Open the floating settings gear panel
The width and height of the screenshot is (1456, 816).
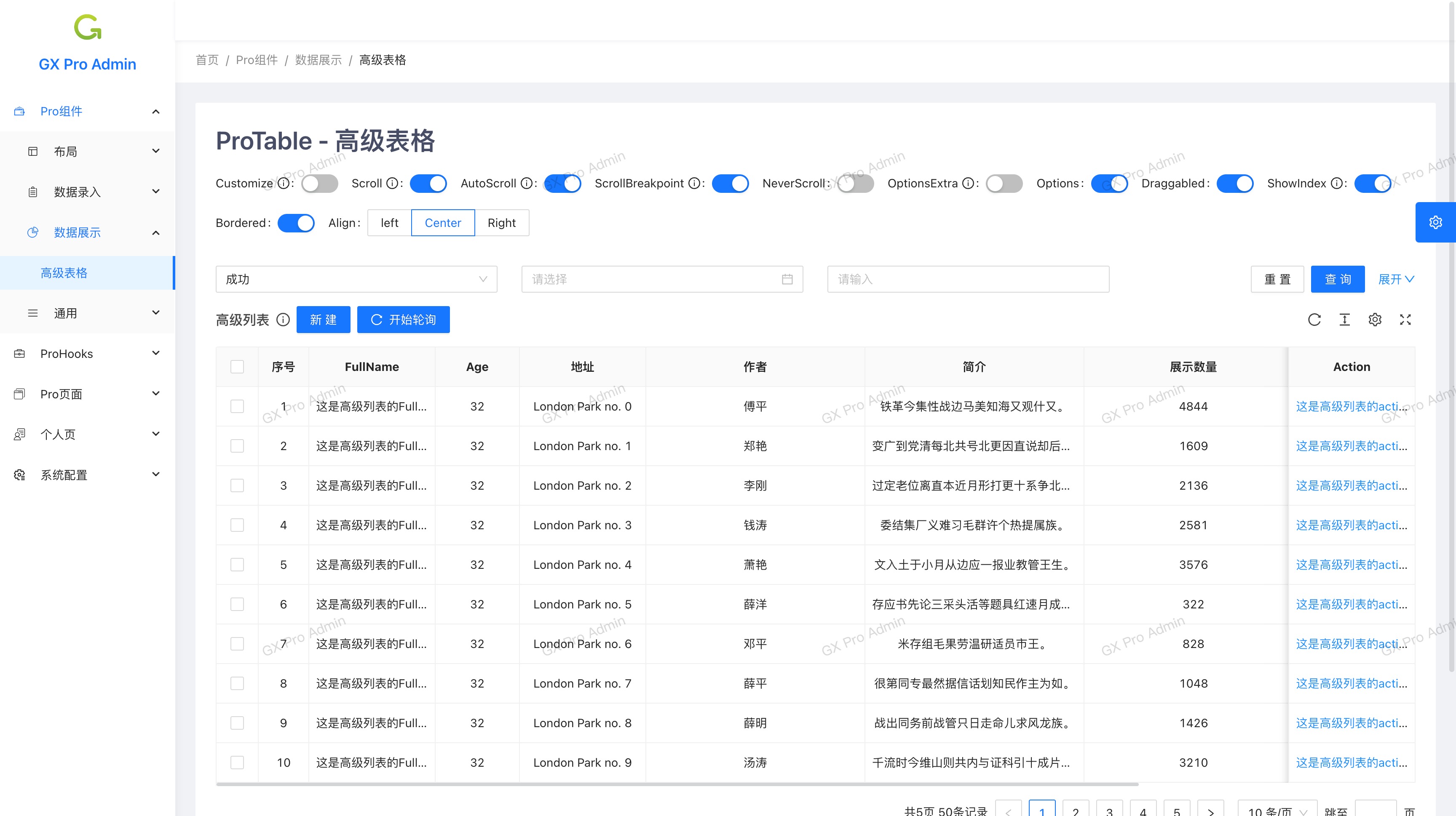1436,222
